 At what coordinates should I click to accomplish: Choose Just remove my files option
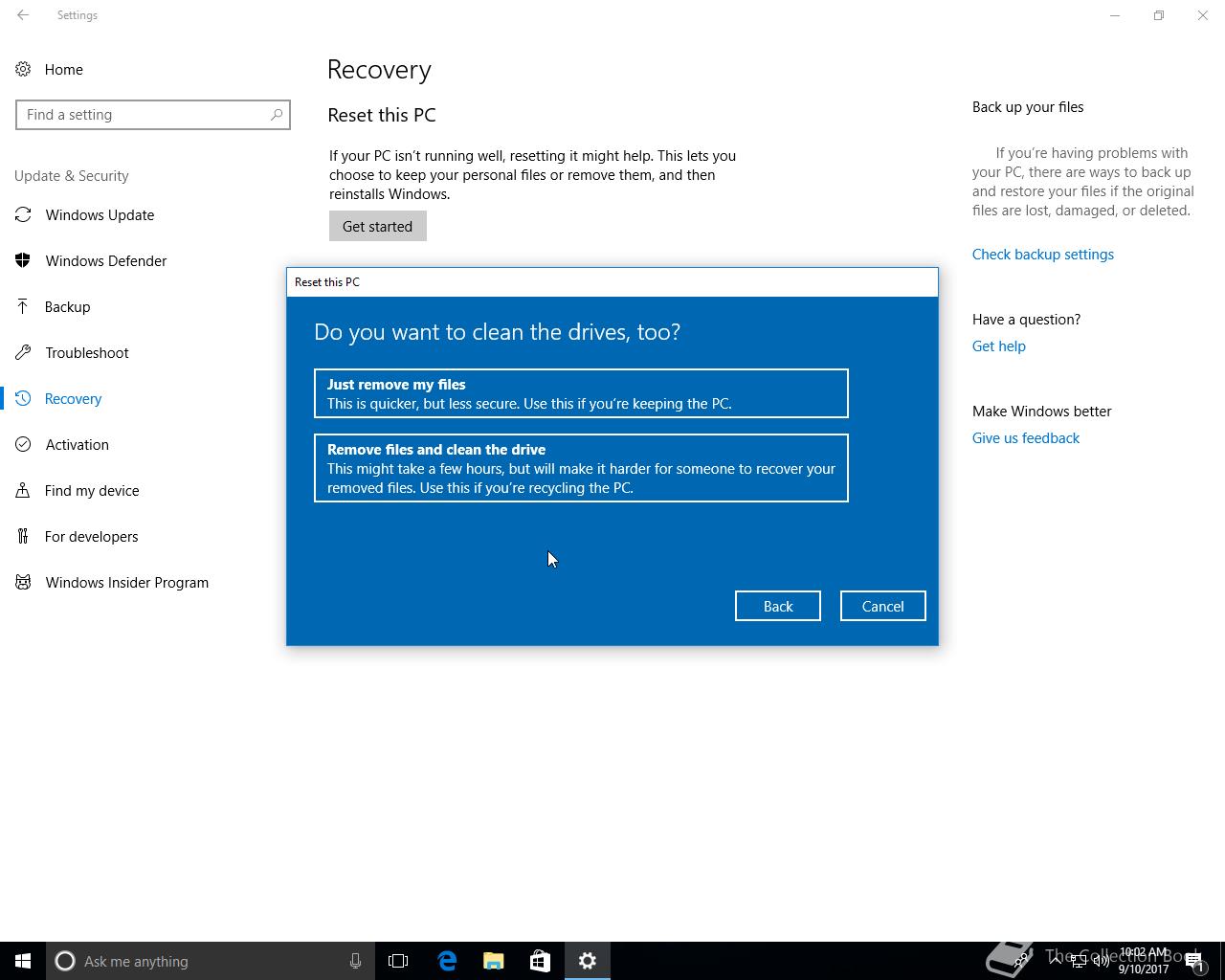click(581, 393)
